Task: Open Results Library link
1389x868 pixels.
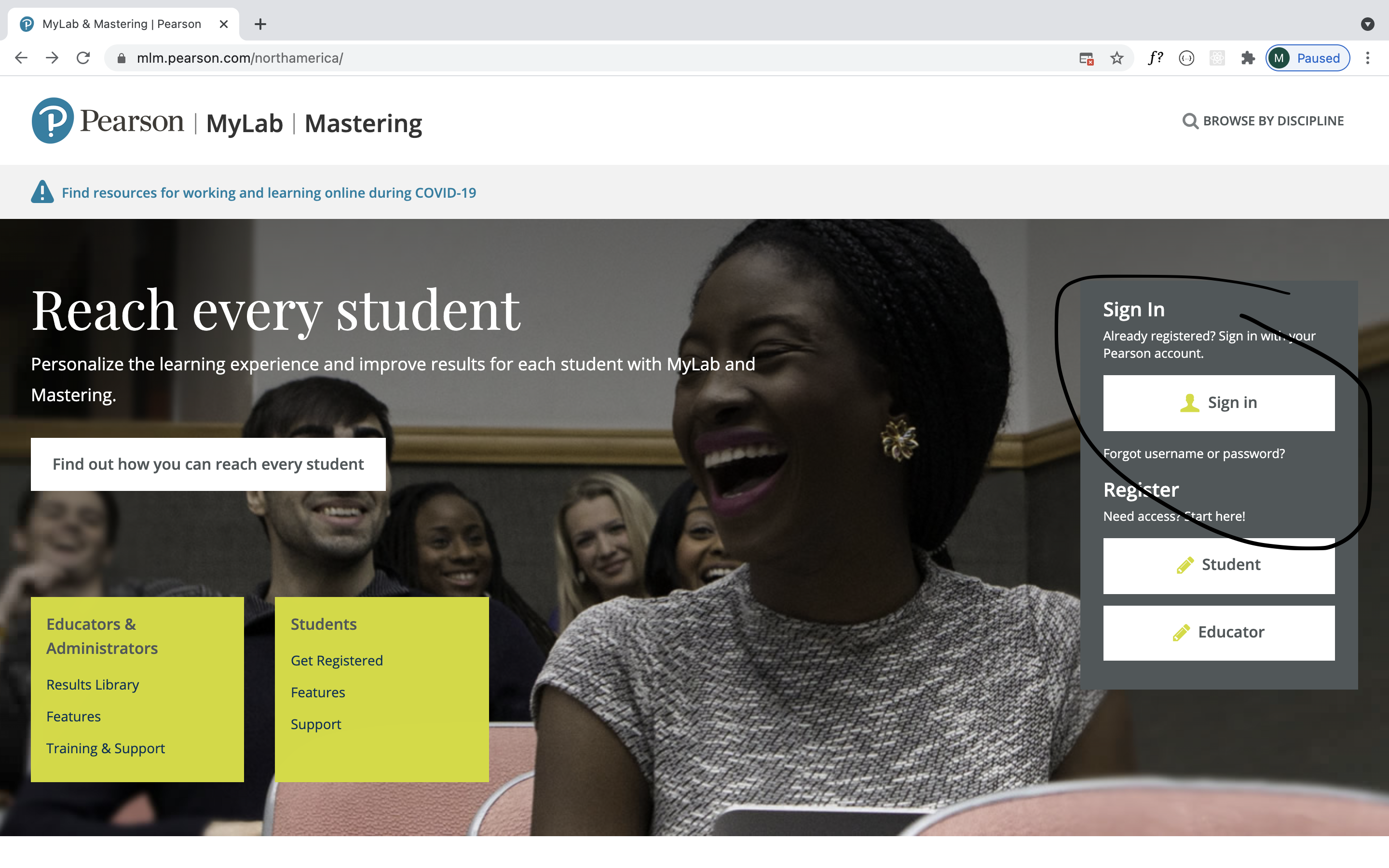Action: pyautogui.click(x=93, y=685)
